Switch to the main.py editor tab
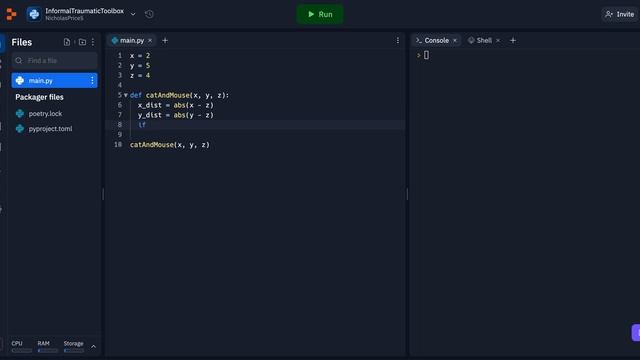Image resolution: width=640 pixels, height=360 pixels. click(131, 40)
